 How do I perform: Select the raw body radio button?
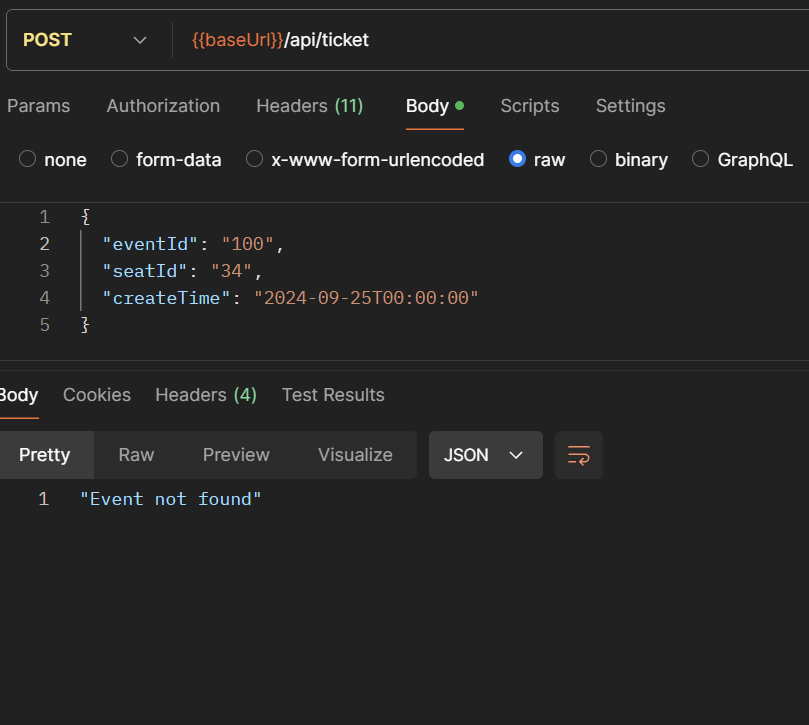pyautogui.click(x=517, y=159)
